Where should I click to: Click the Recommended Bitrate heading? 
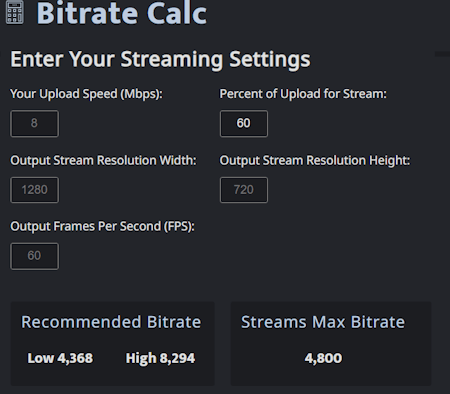coord(111,322)
